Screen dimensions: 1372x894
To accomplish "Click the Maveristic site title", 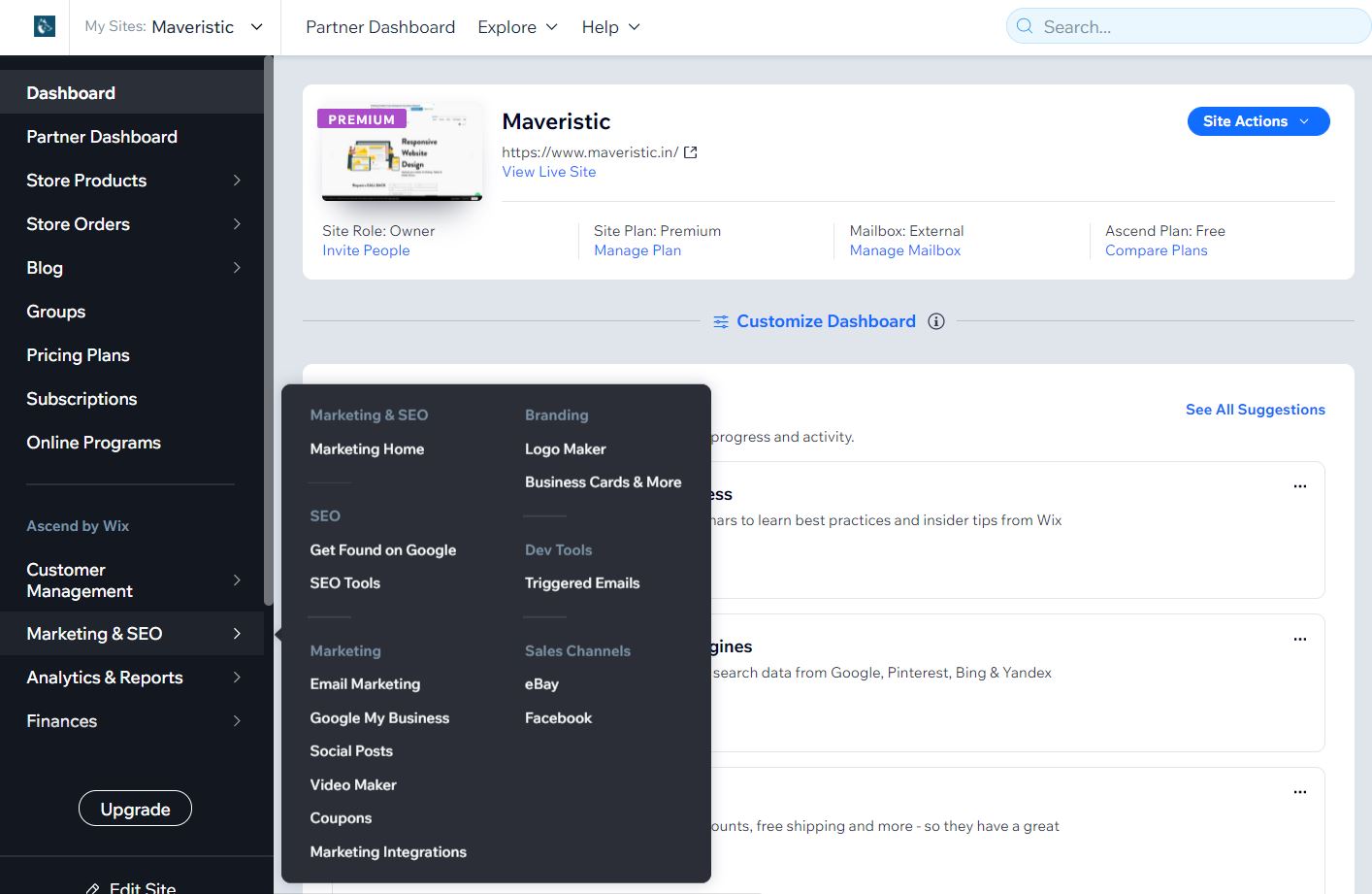I will point(556,121).
